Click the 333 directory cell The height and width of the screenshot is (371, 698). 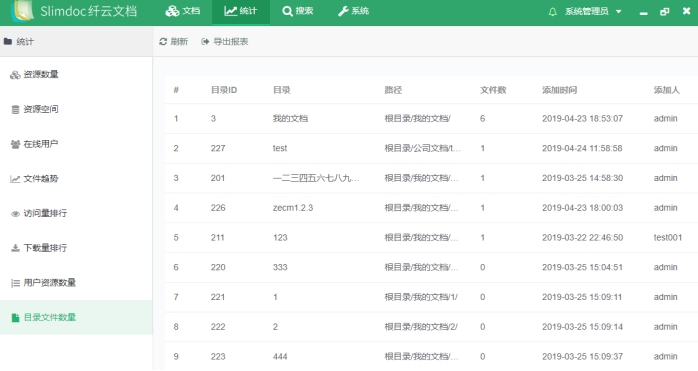[280, 268]
